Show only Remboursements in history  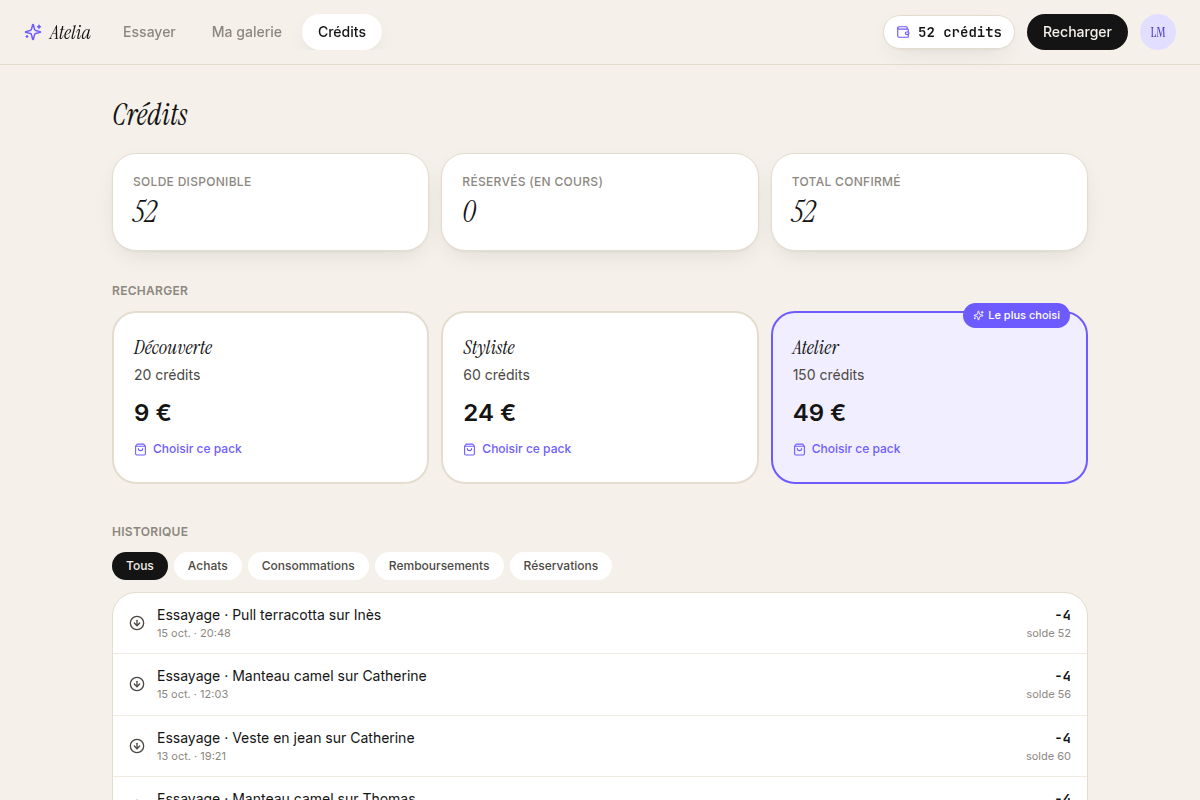(x=439, y=566)
